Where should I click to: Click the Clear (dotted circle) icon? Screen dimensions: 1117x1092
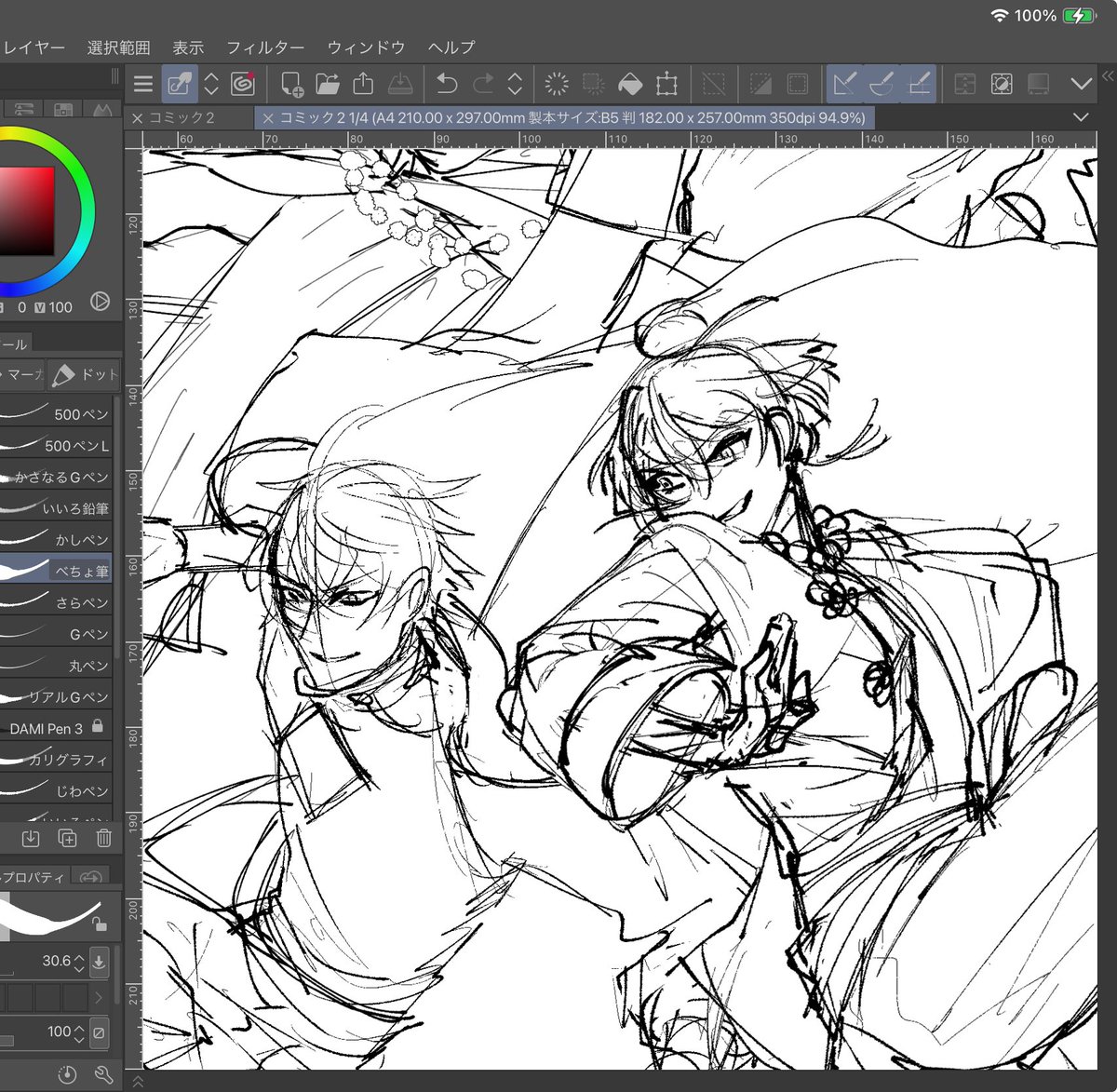[x=557, y=85]
